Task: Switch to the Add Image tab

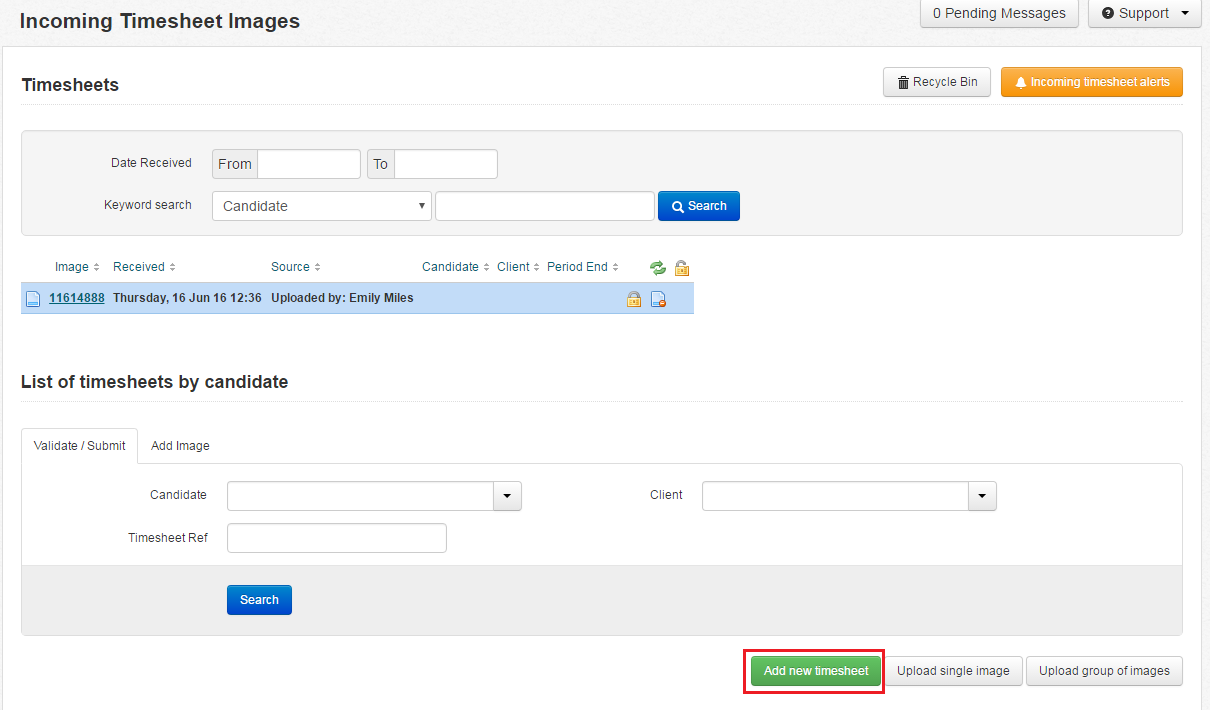Action: 180,446
